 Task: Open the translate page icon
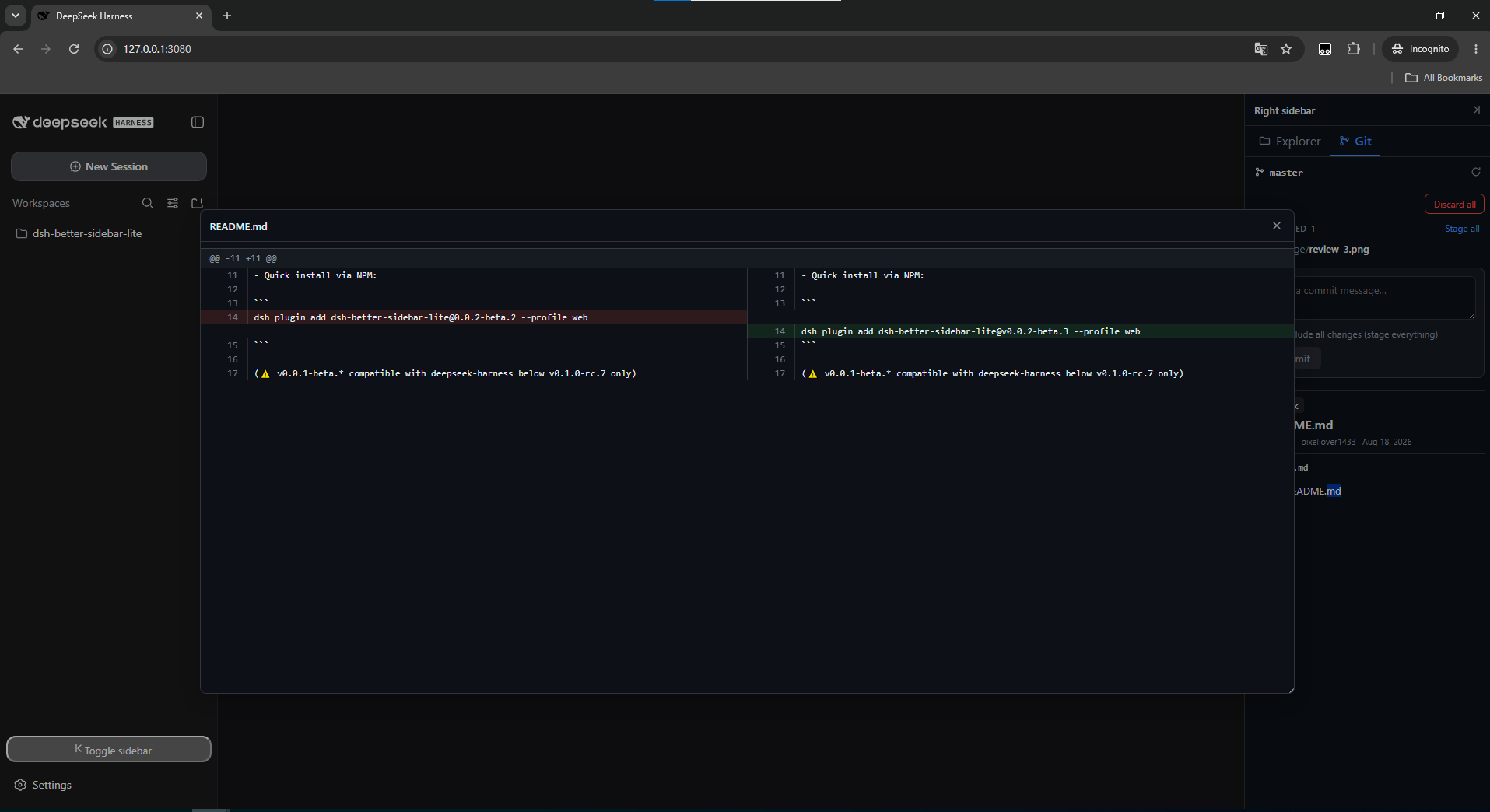tap(1261, 49)
